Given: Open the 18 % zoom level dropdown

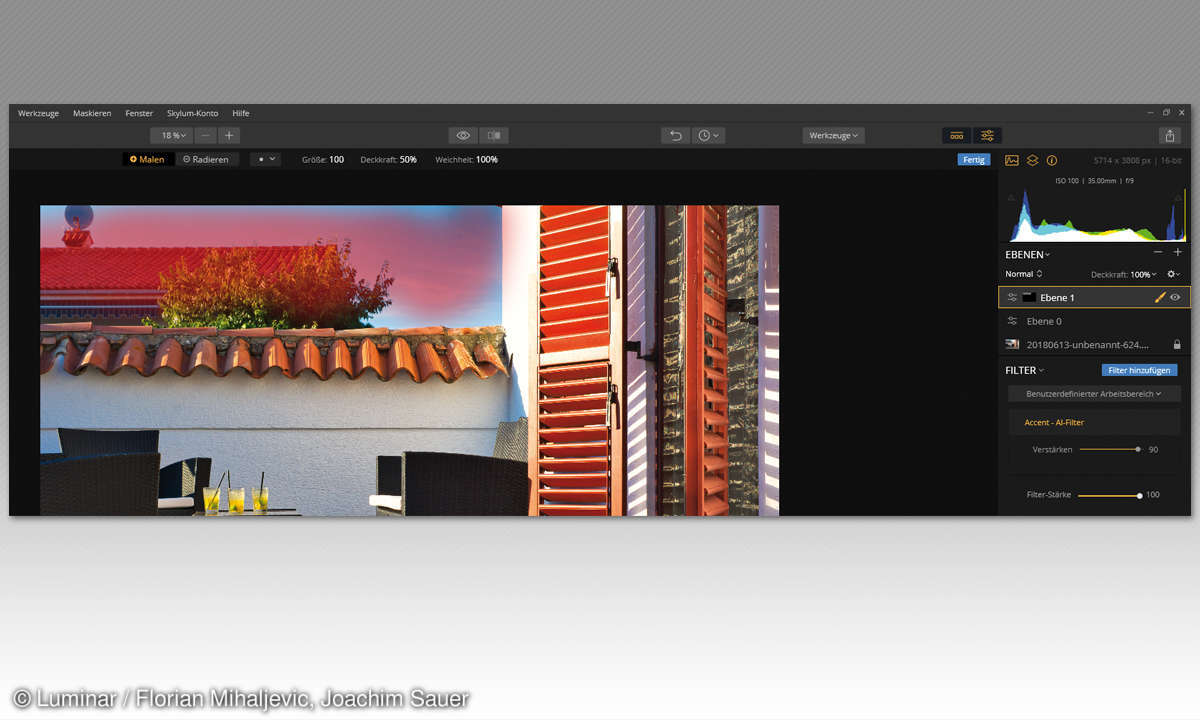Looking at the screenshot, I should pyautogui.click(x=172, y=135).
